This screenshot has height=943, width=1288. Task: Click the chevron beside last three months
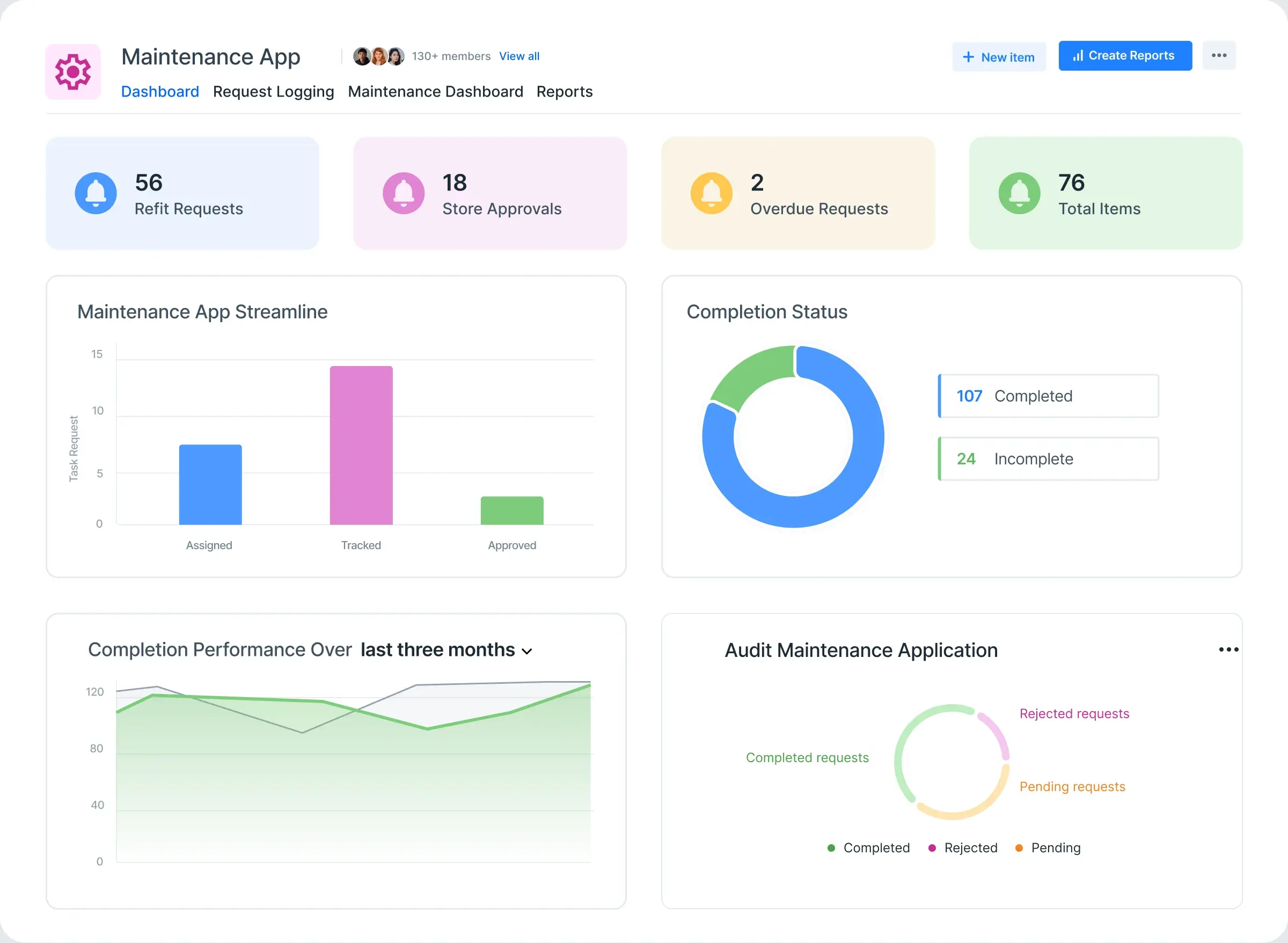coord(528,652)
